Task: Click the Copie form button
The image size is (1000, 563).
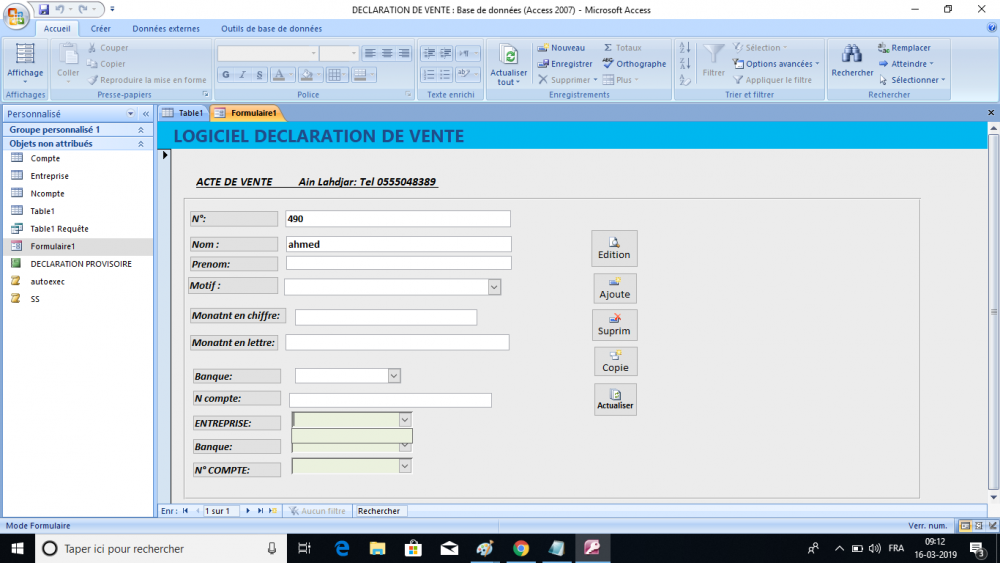Action: (615, 362)
